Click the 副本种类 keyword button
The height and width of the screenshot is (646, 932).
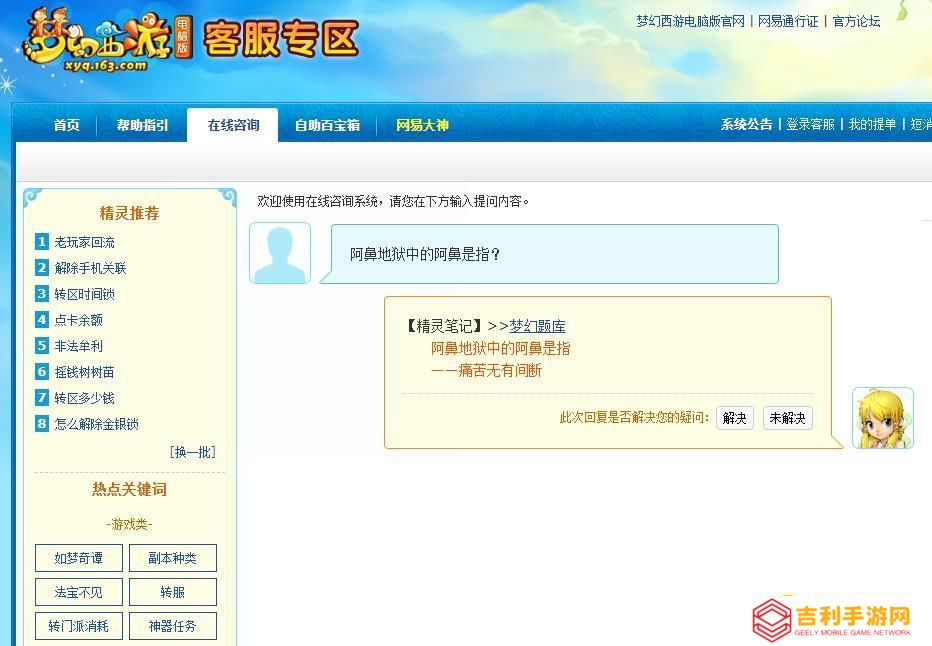(172, 558)
